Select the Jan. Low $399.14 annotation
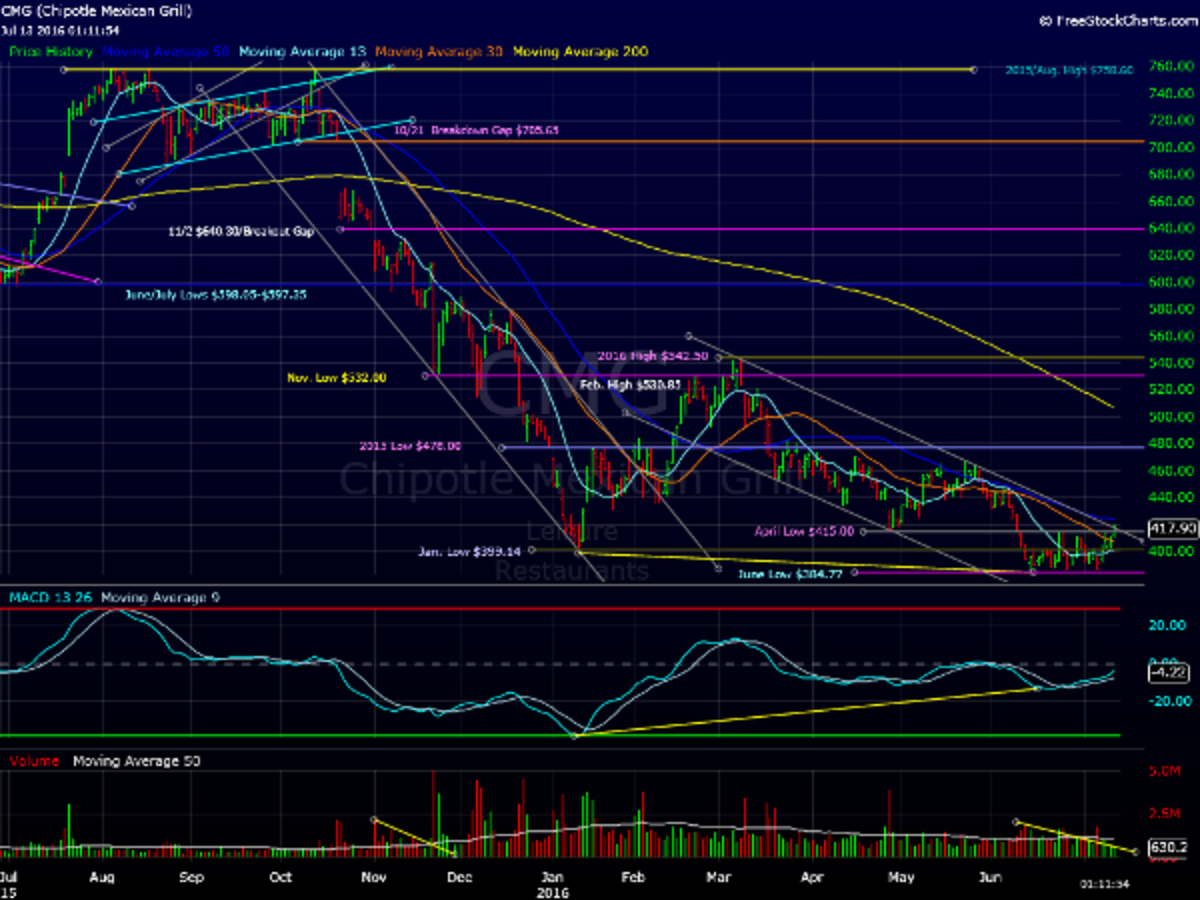The width and height of the screenshot is (1200, 900). [x=470, y=551]
